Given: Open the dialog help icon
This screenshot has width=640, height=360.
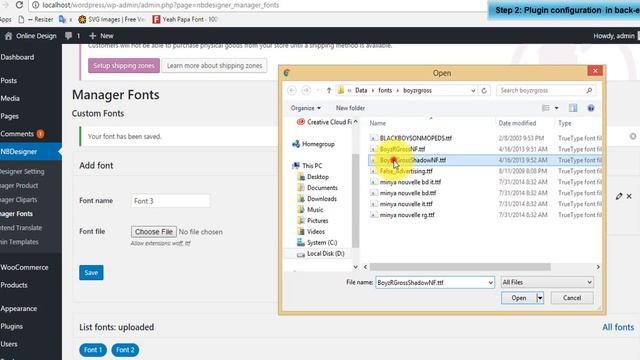Looking at the screenshot, I should 591,108.
